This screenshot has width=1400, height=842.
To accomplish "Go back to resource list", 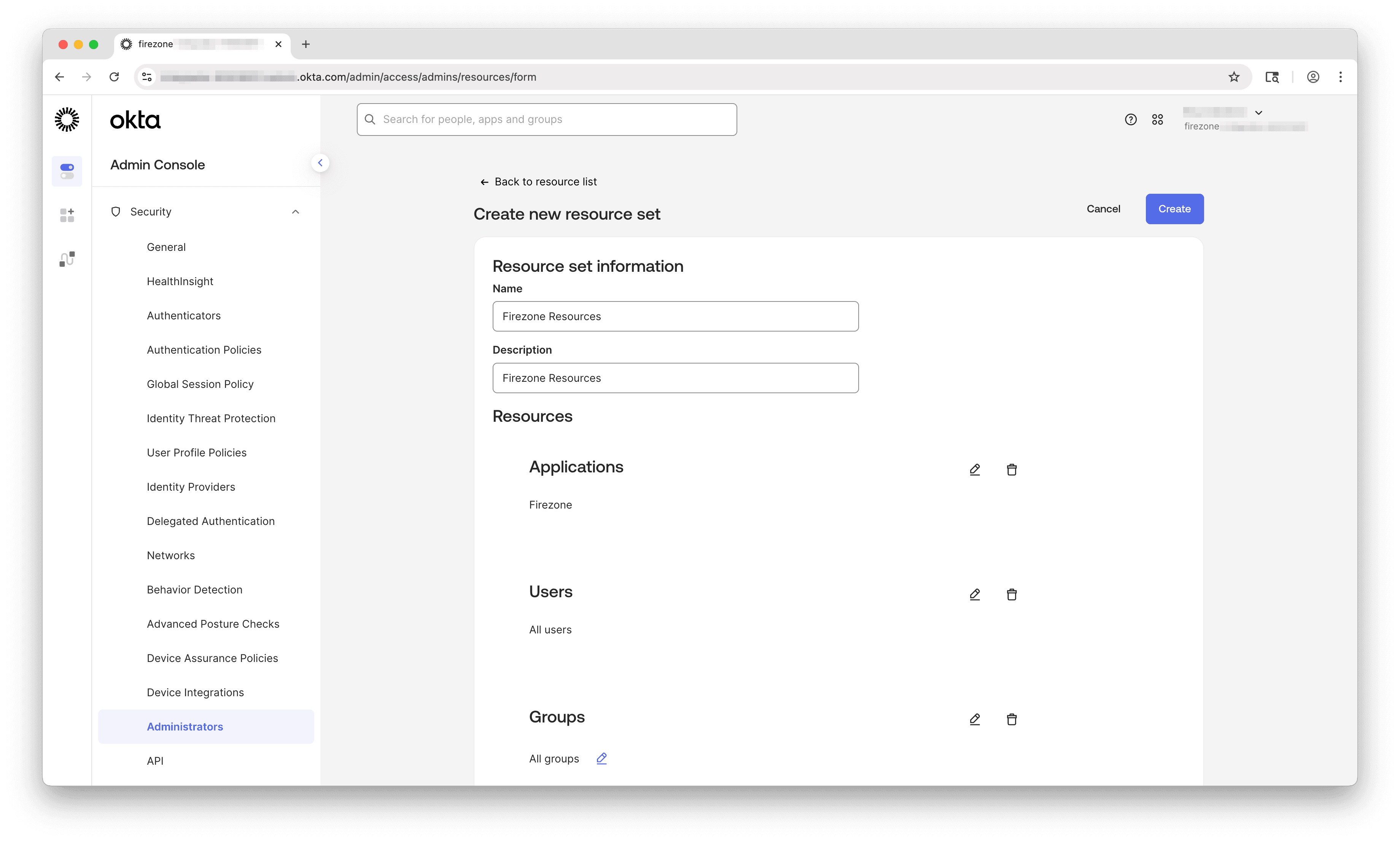I will pos(538,182).
